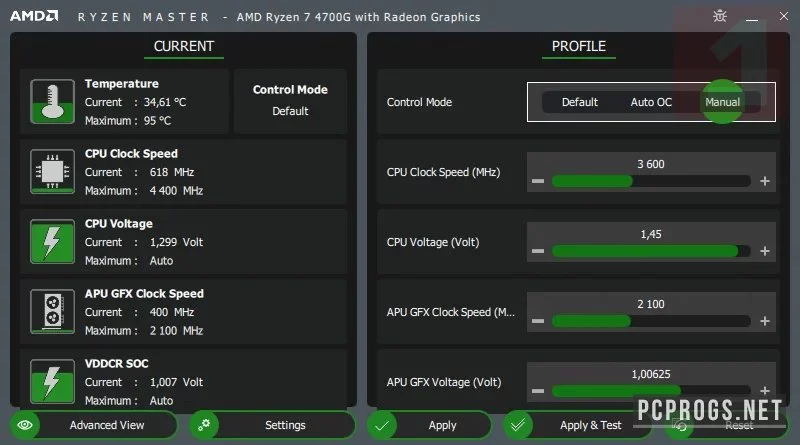Click the APU GFX graphics card icon

pyautogui.click(x=52, y=311)
